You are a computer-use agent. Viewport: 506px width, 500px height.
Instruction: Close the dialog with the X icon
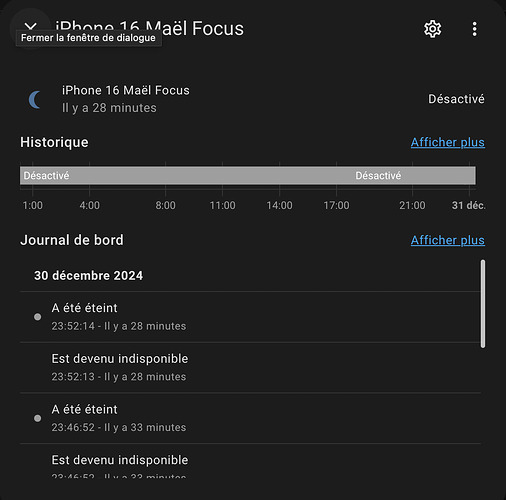[x=31, y=27]
